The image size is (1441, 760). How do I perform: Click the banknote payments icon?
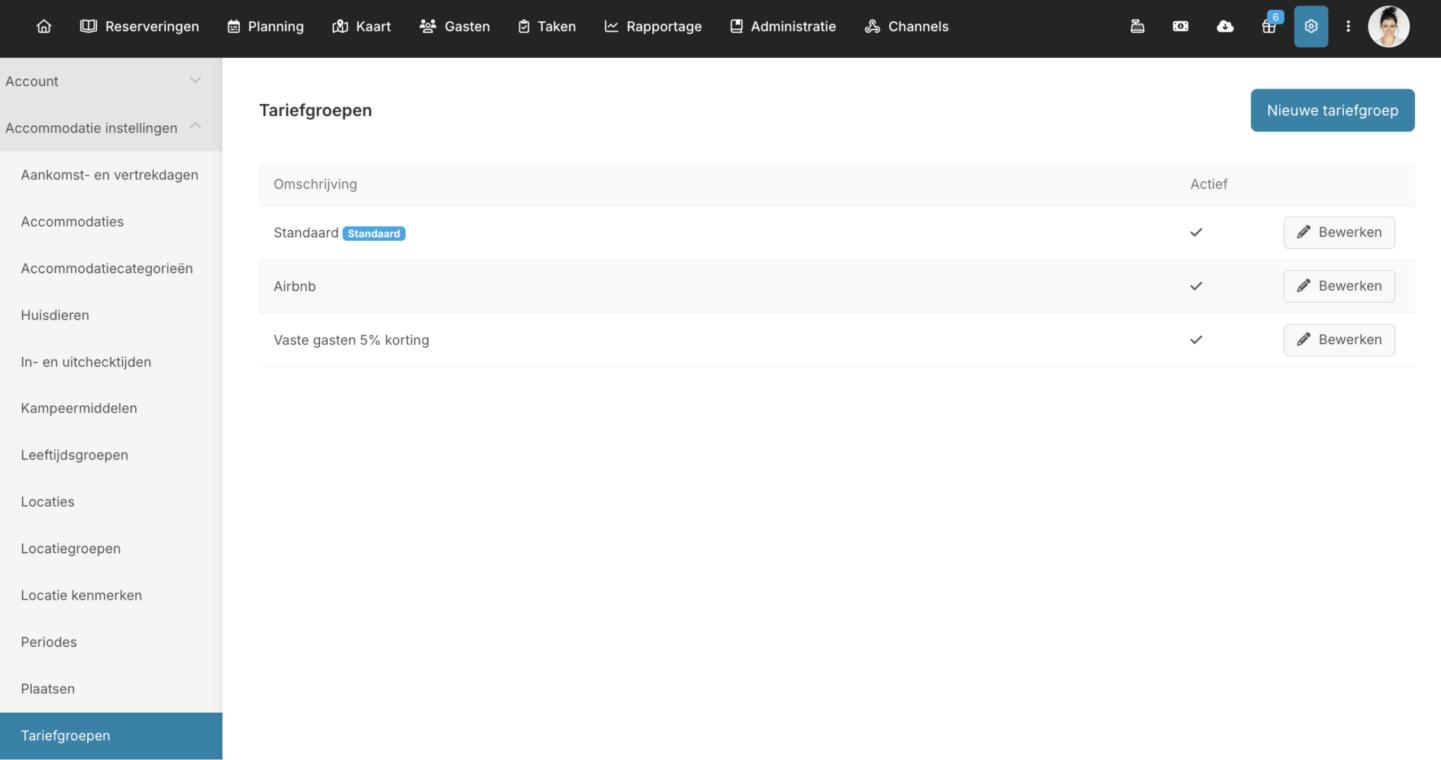click(1181, 27)
